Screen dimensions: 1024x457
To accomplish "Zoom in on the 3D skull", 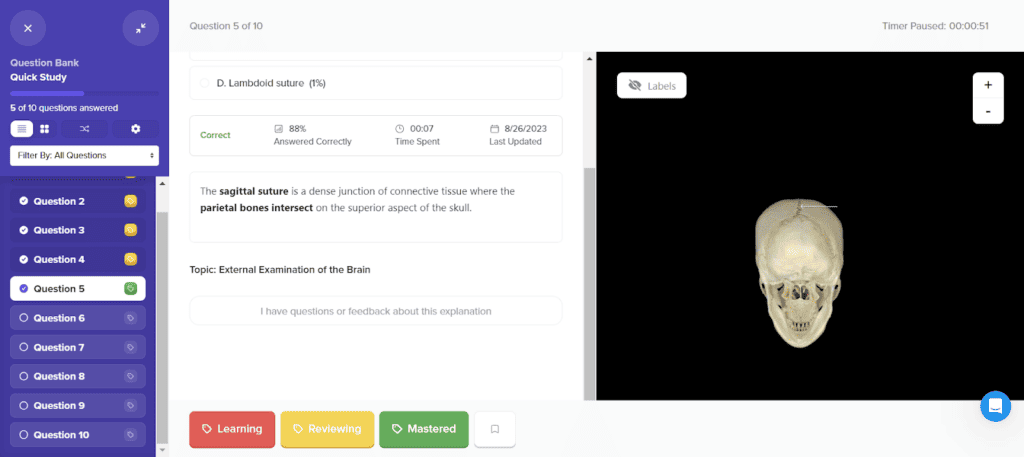I will pos(987,85).
